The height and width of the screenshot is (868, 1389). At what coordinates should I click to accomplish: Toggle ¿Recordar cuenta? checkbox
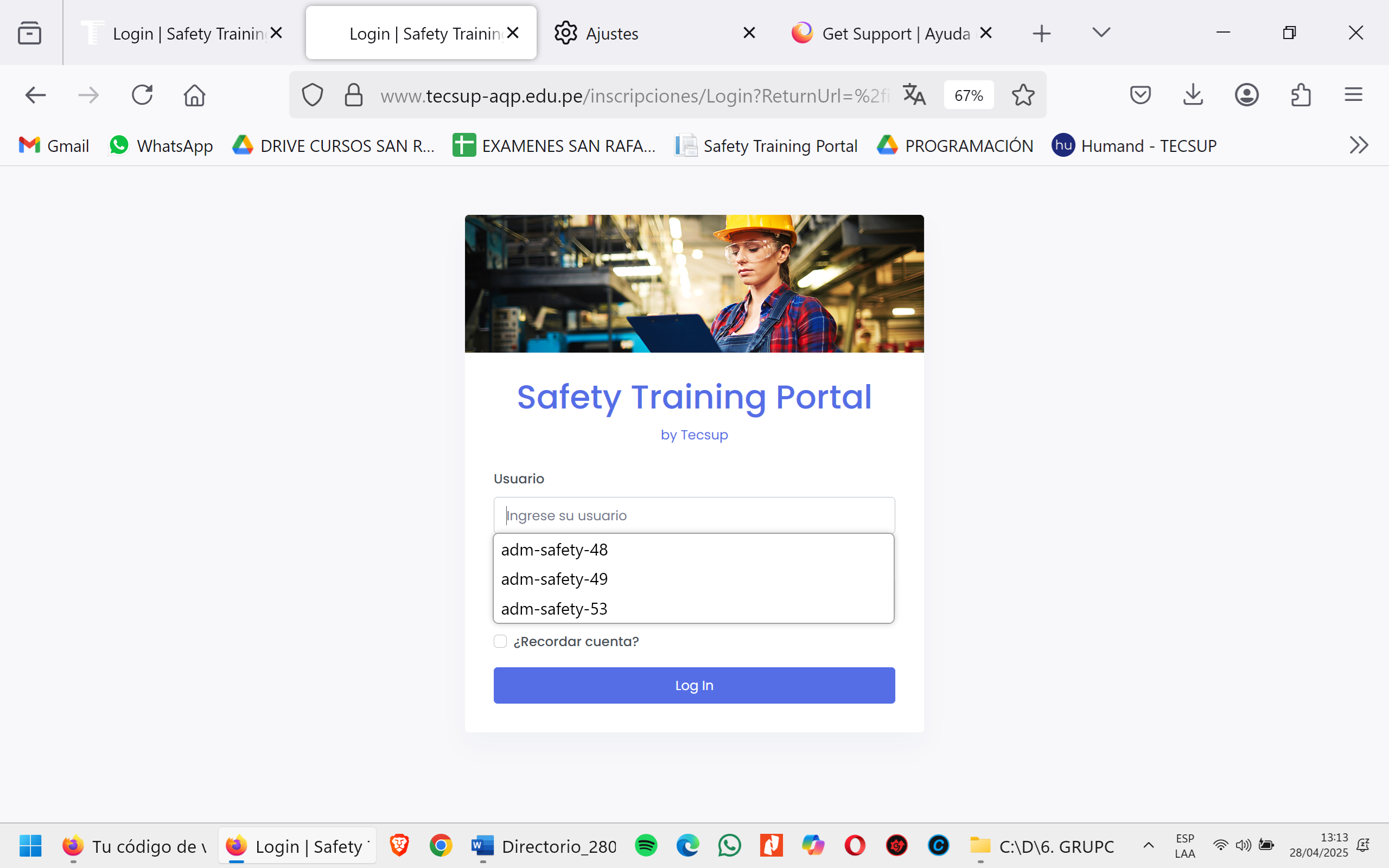coord(500,641)
